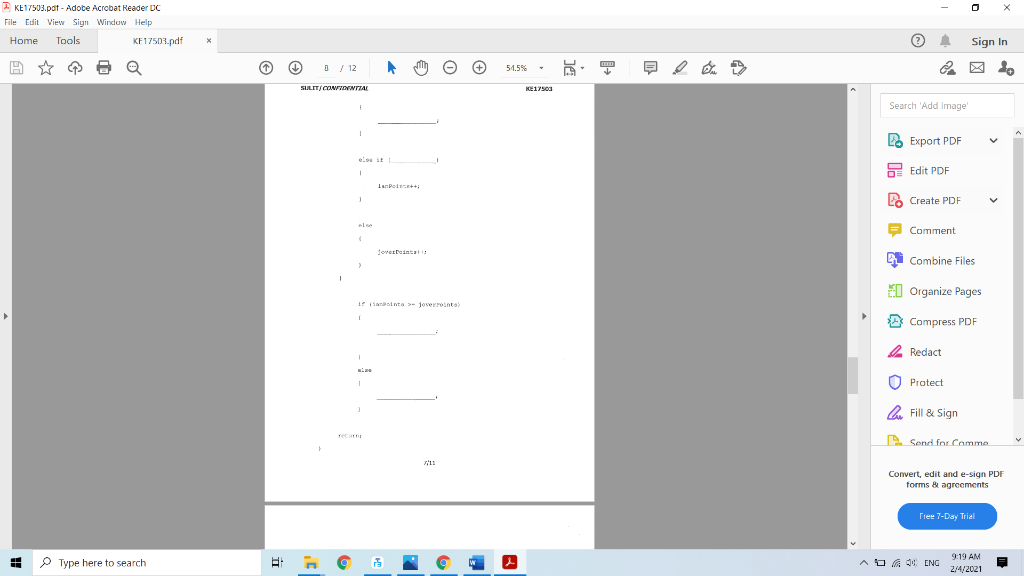Expand the left navigation pane arrow

pos(5,316)
